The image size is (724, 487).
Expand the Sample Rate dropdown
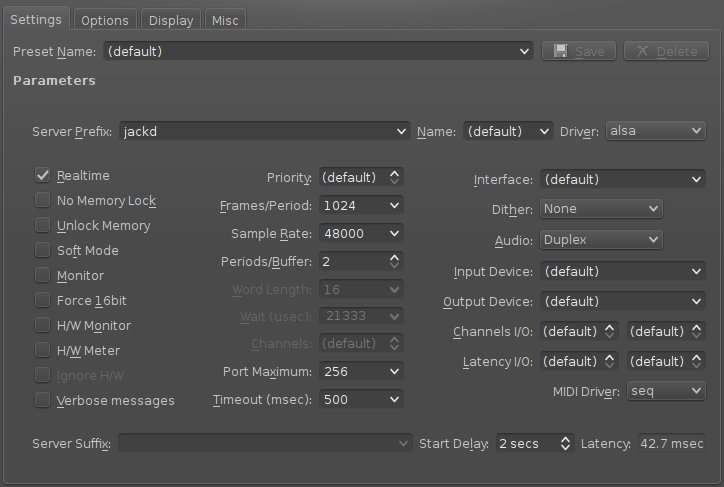(x=361, y=234)
